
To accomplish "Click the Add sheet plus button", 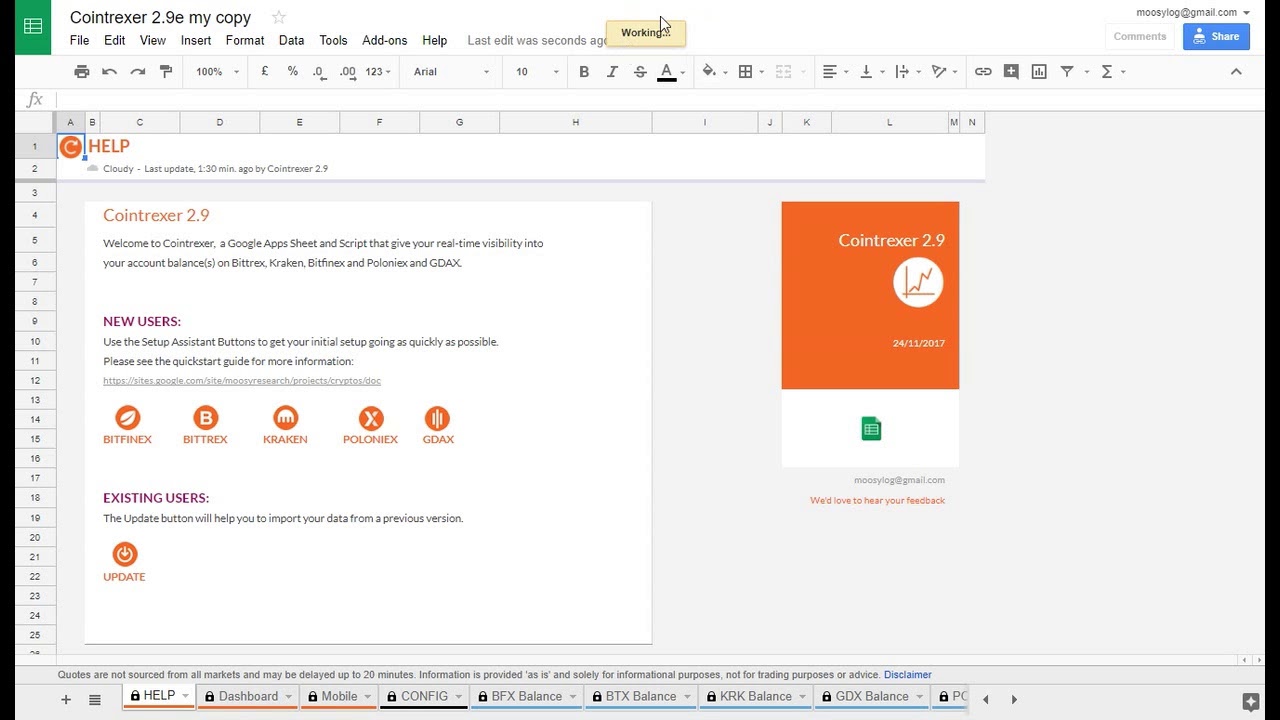I will [66, 700].
